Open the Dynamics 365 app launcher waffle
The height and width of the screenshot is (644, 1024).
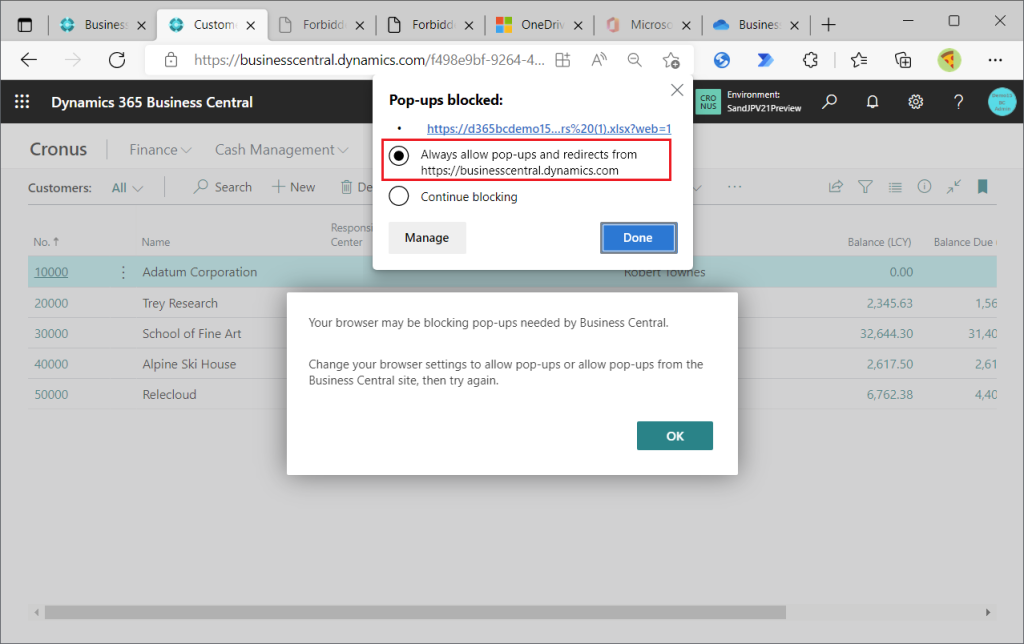pyautogui.click(x=22, y=101)
